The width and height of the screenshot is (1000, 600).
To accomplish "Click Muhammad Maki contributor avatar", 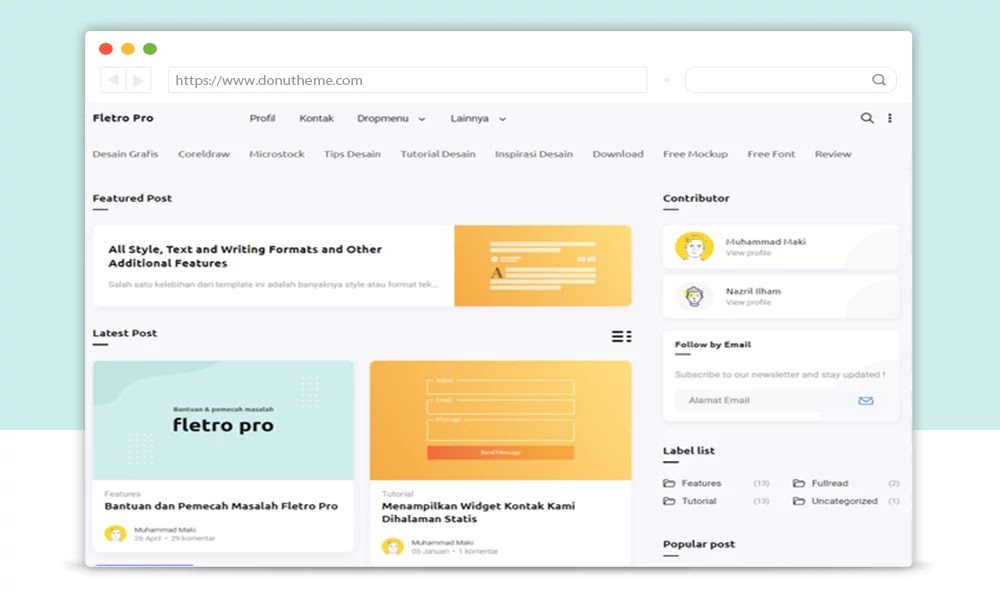I will pos(694,247).
